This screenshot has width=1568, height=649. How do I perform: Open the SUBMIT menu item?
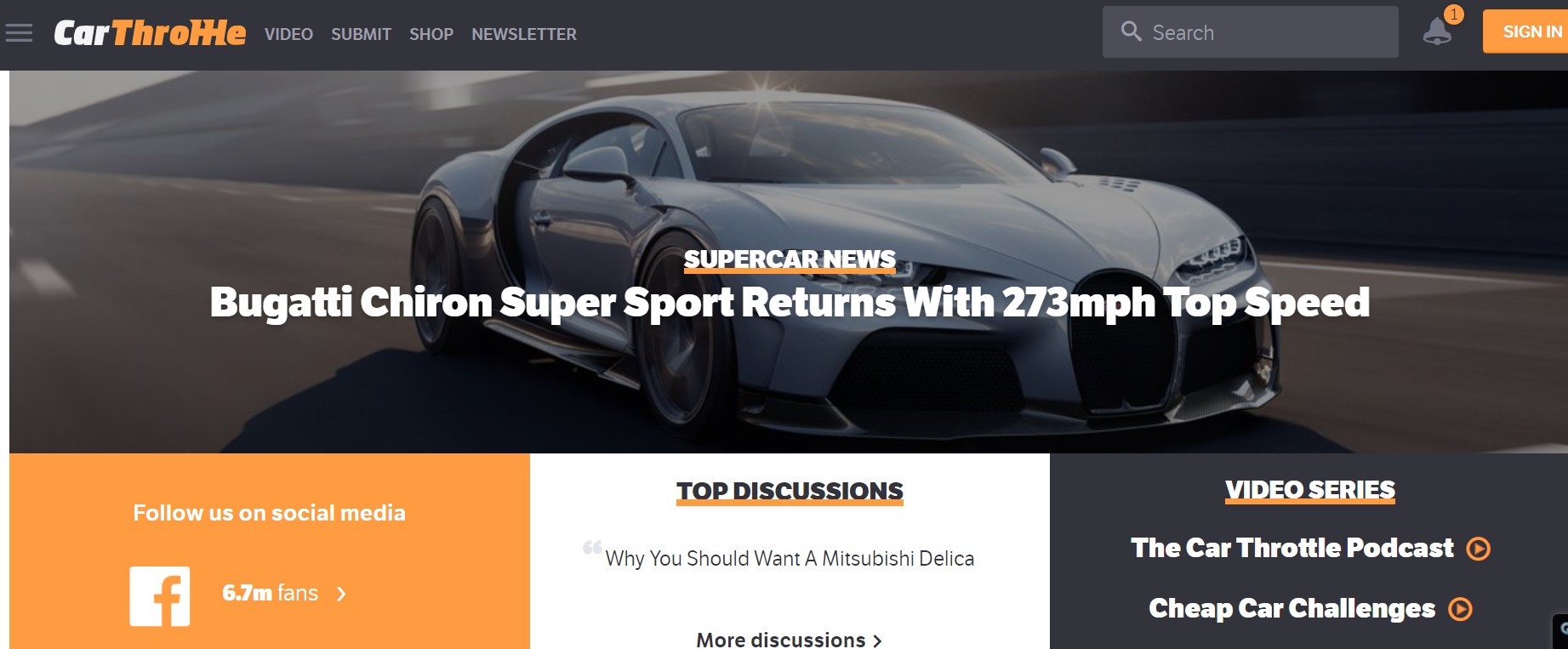coord(361,34)
